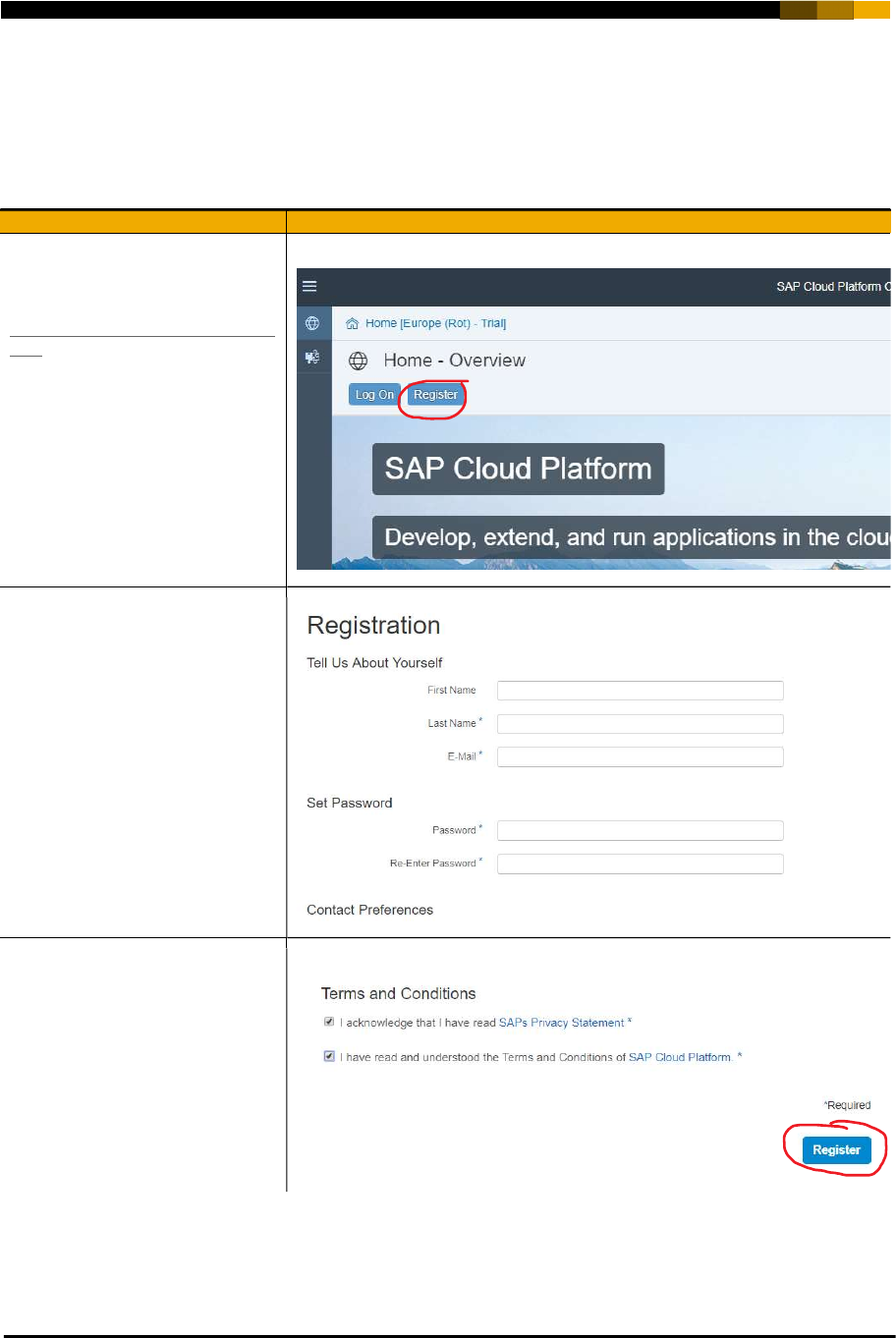Click the Set Password section label
Viewport: 896px width, 1338px height.
pyautogui.click(x=349, y=803)
